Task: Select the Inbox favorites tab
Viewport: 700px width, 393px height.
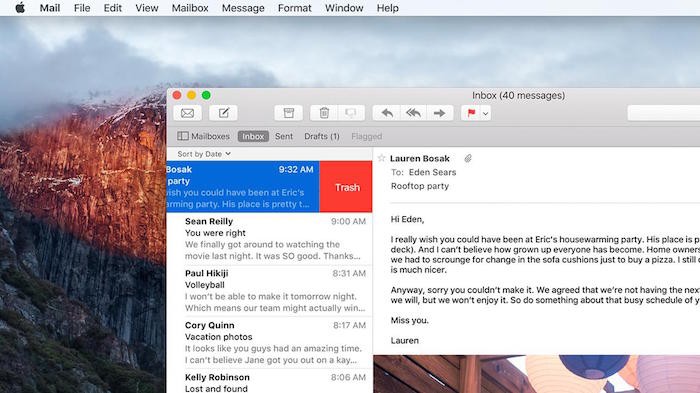Action: pyautogui.click(x=253, y=136)
